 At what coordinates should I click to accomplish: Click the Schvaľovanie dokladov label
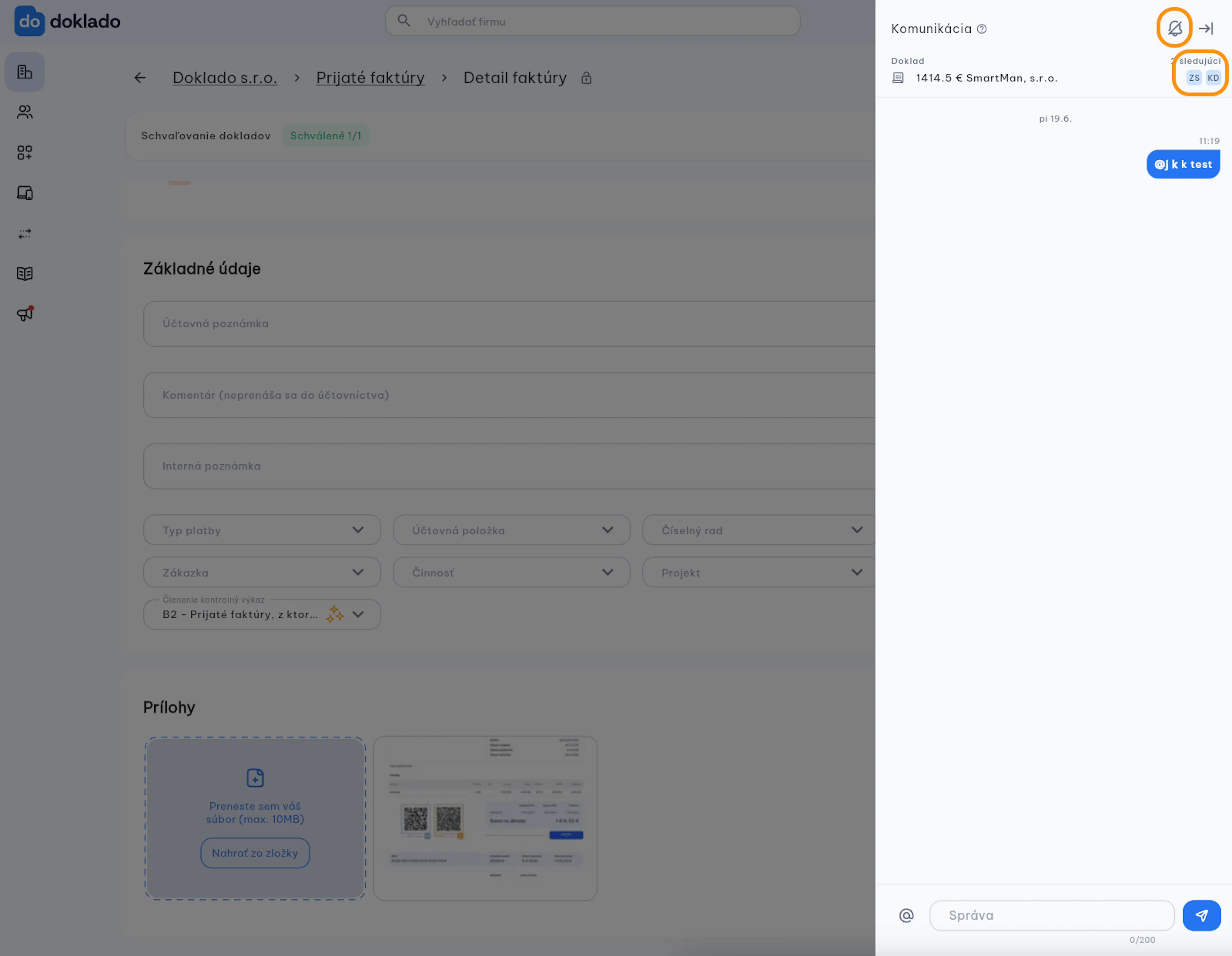(x=206, y=136)
